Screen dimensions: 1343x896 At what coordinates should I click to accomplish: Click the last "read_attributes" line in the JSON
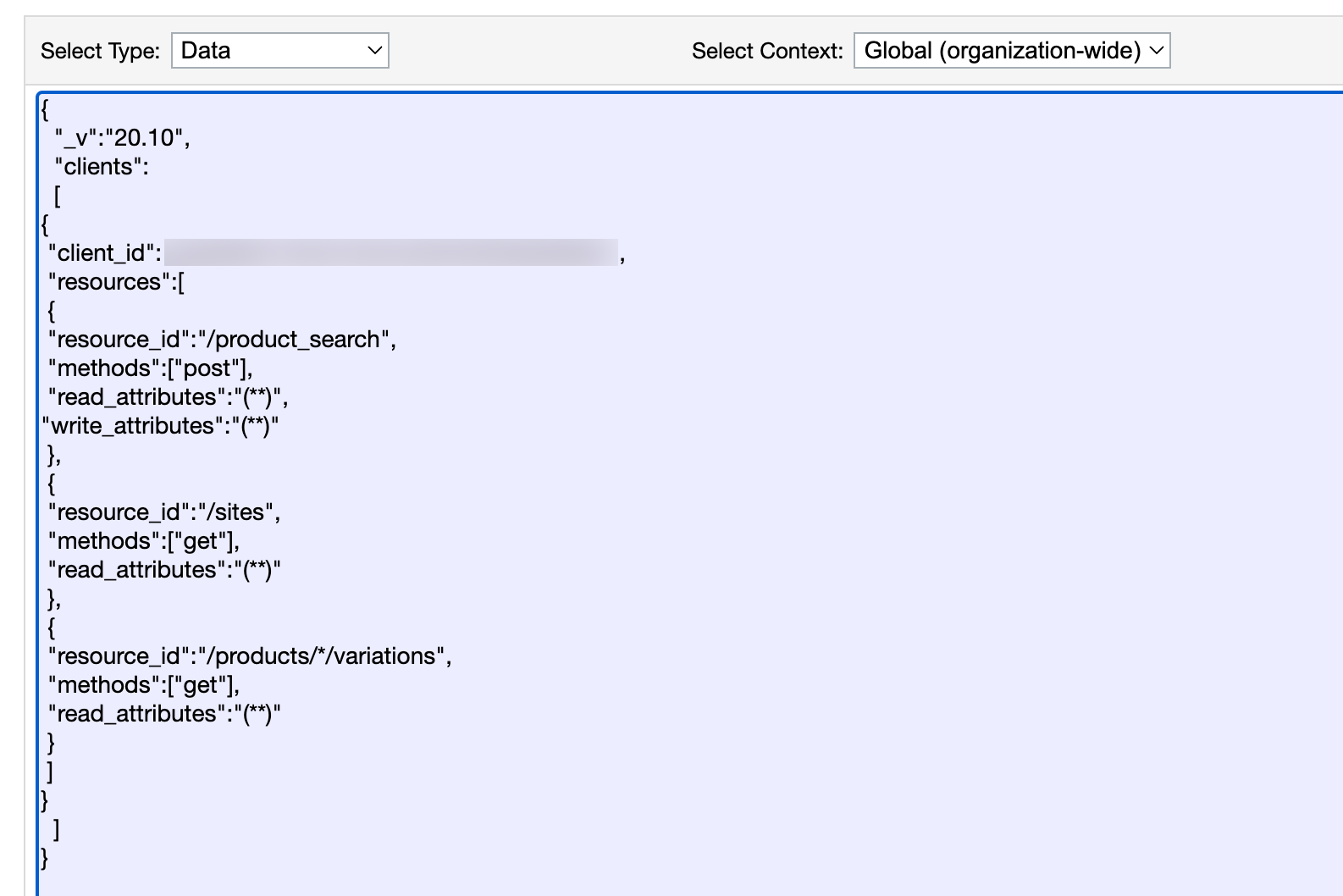coord(164,714)
